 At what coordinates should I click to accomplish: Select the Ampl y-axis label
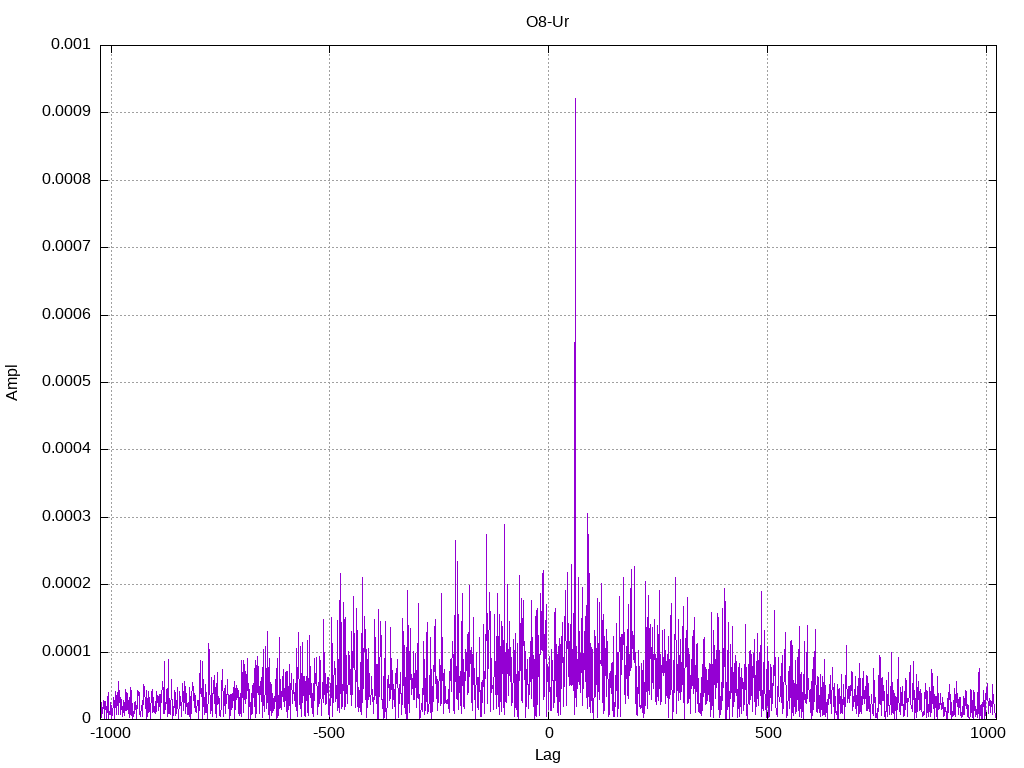coord(13,382)
